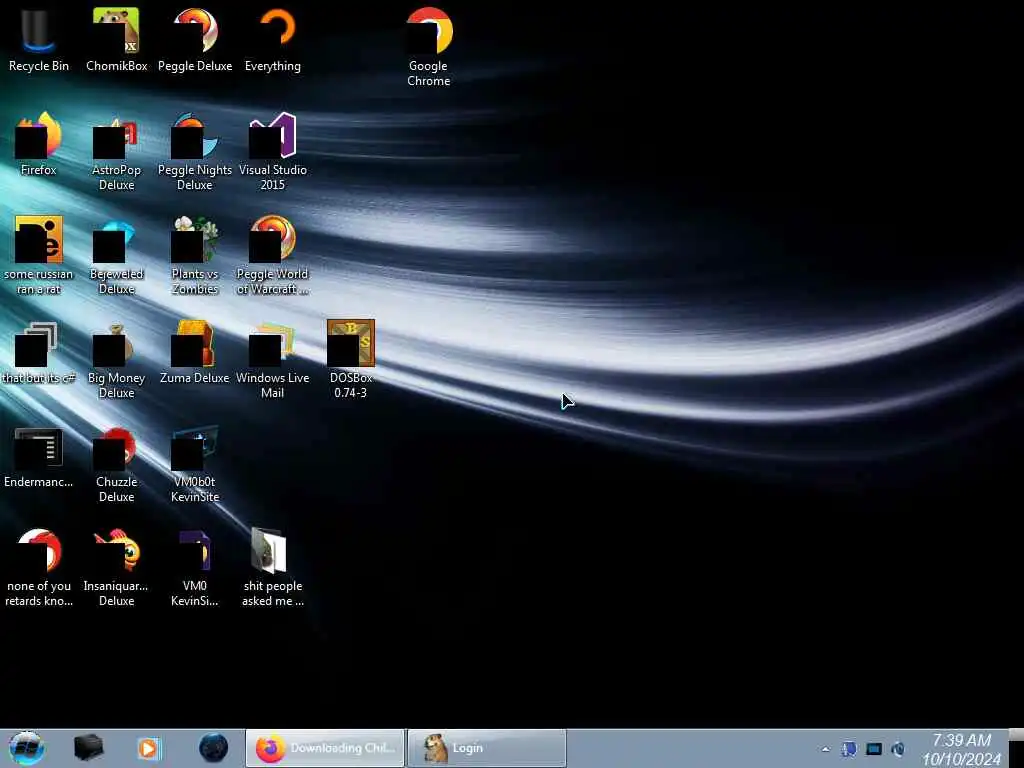Select the Firefox desktop shortcut

pos(39,144)
